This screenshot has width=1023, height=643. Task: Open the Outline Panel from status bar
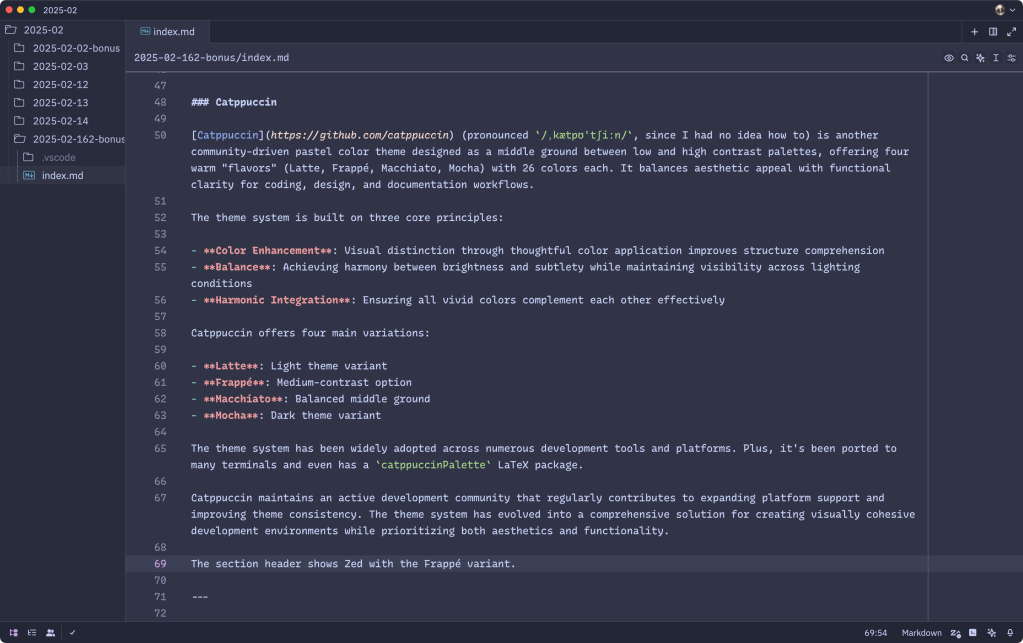point(32,632)
